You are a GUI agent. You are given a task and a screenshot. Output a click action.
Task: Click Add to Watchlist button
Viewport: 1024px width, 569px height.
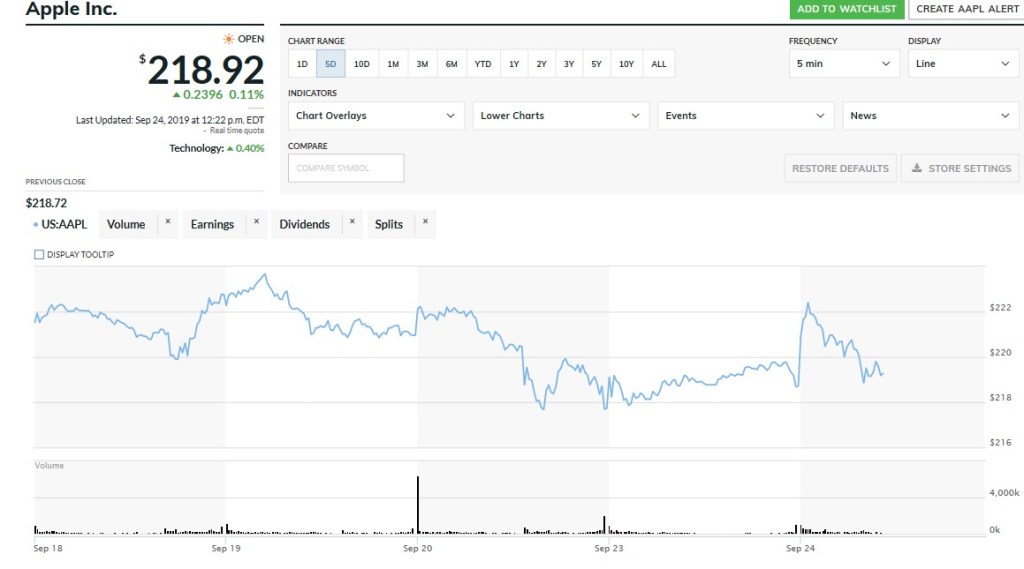point(846,9)
